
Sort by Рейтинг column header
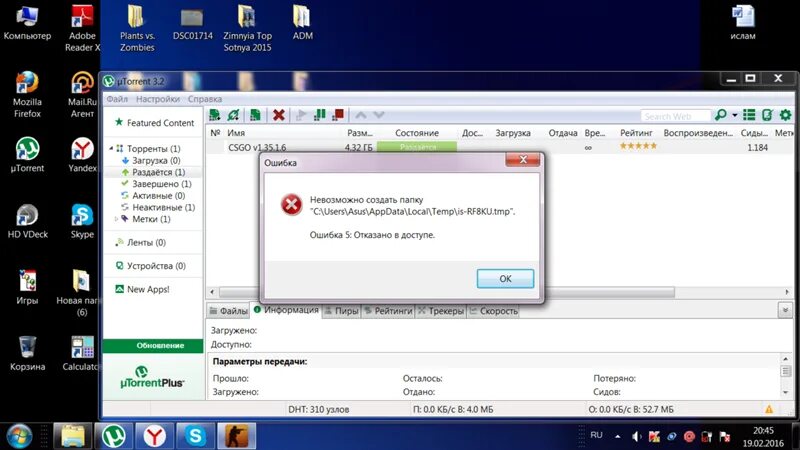(636, 133)
